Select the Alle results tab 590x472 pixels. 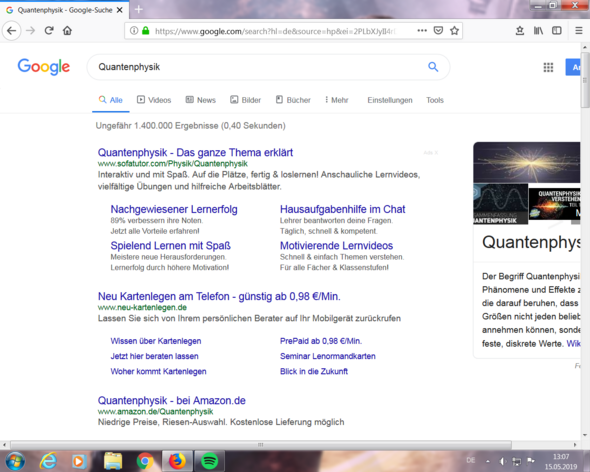coord(111,100)
